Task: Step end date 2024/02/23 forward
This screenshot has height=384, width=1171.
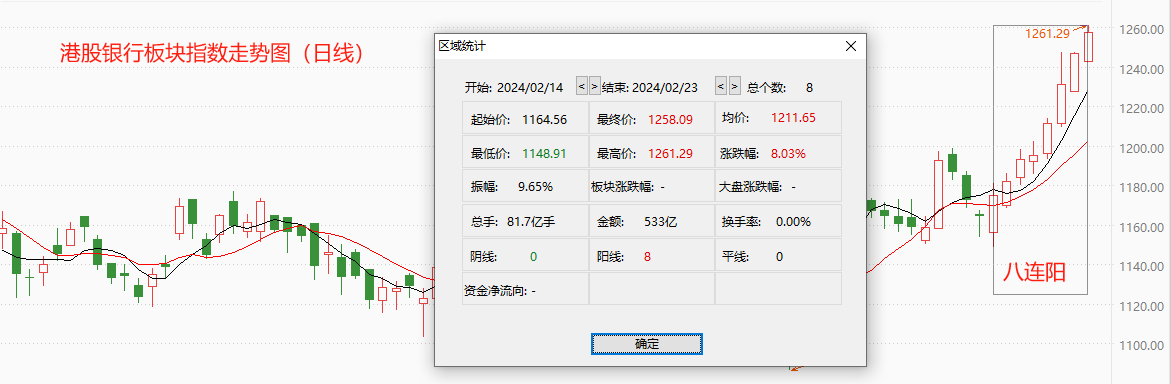Action: (x=735, y=87)
